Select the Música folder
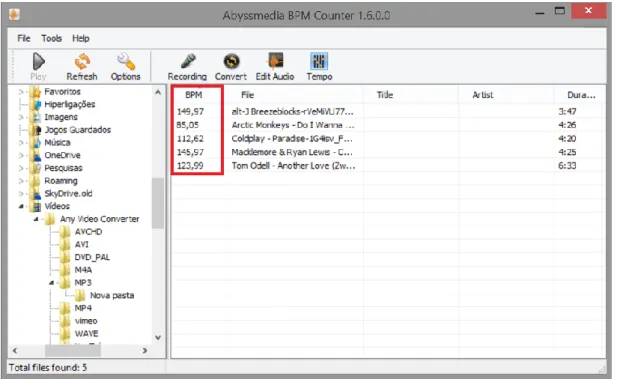The image size is (617, 379). (57, 142)
